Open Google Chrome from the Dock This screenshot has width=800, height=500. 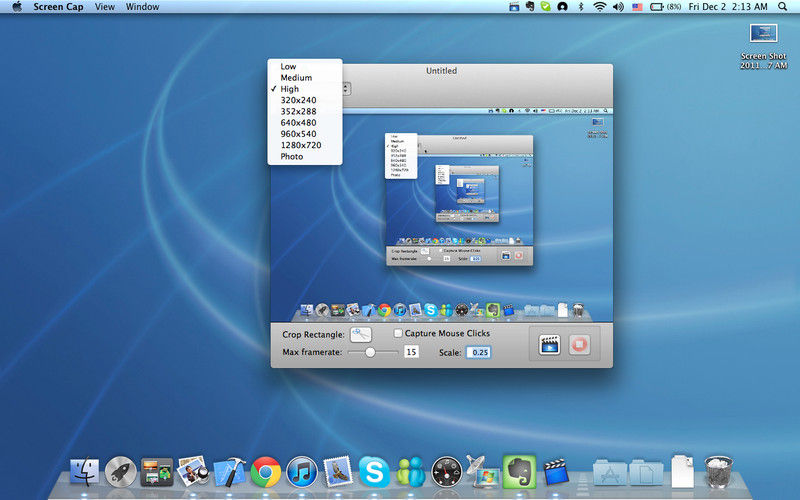click(x=265, y=472)
